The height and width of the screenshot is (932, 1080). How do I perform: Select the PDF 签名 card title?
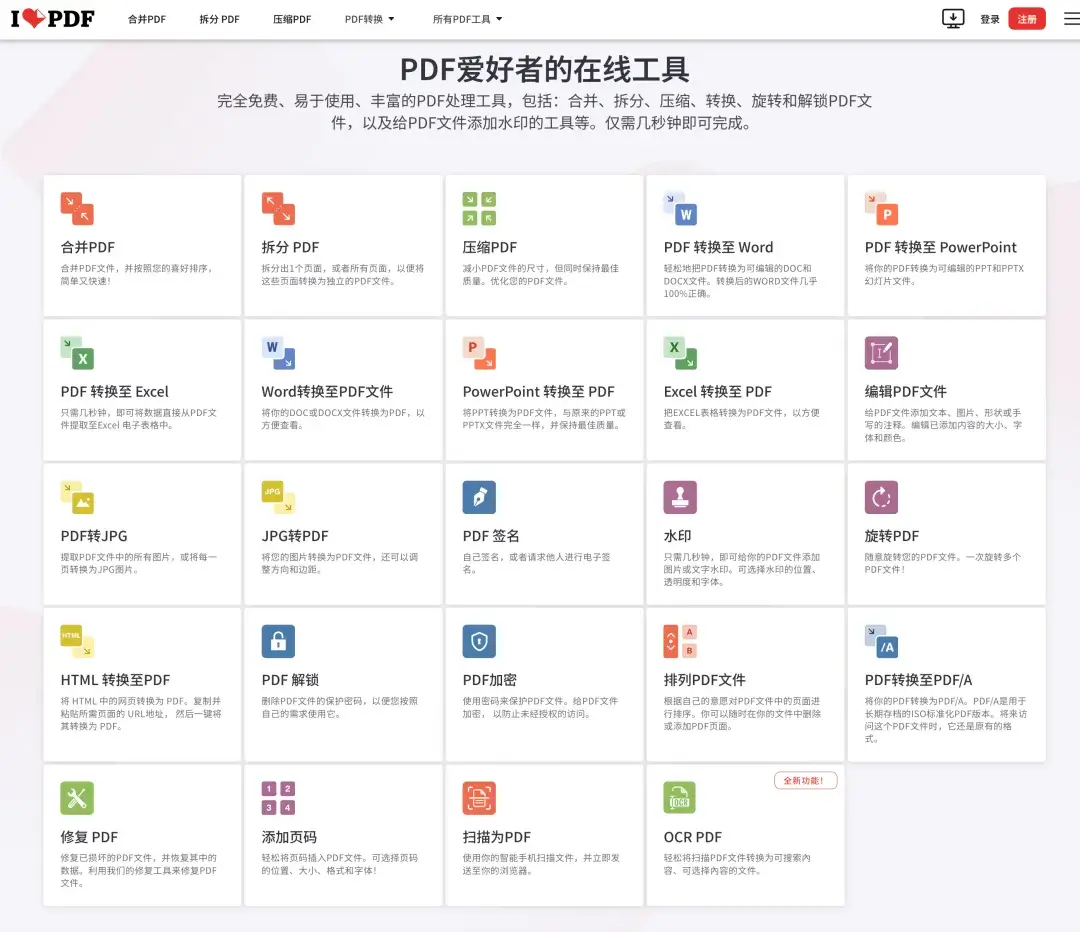[491, 536]
